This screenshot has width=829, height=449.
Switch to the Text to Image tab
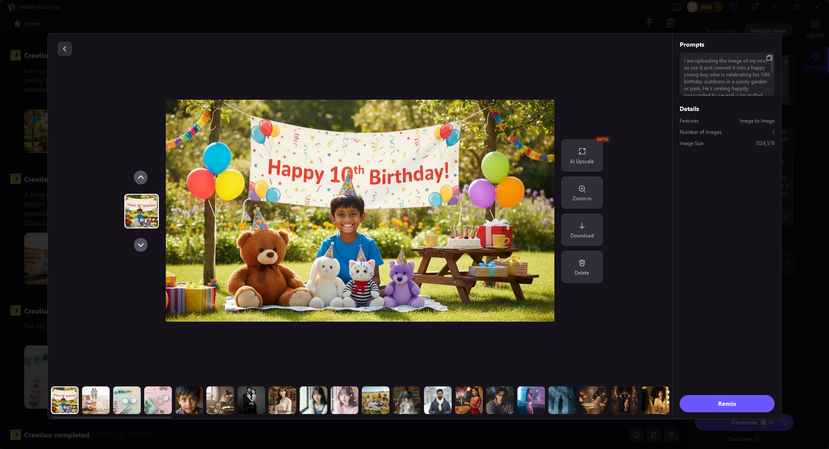pyautogui.click(x=721, y=31)
